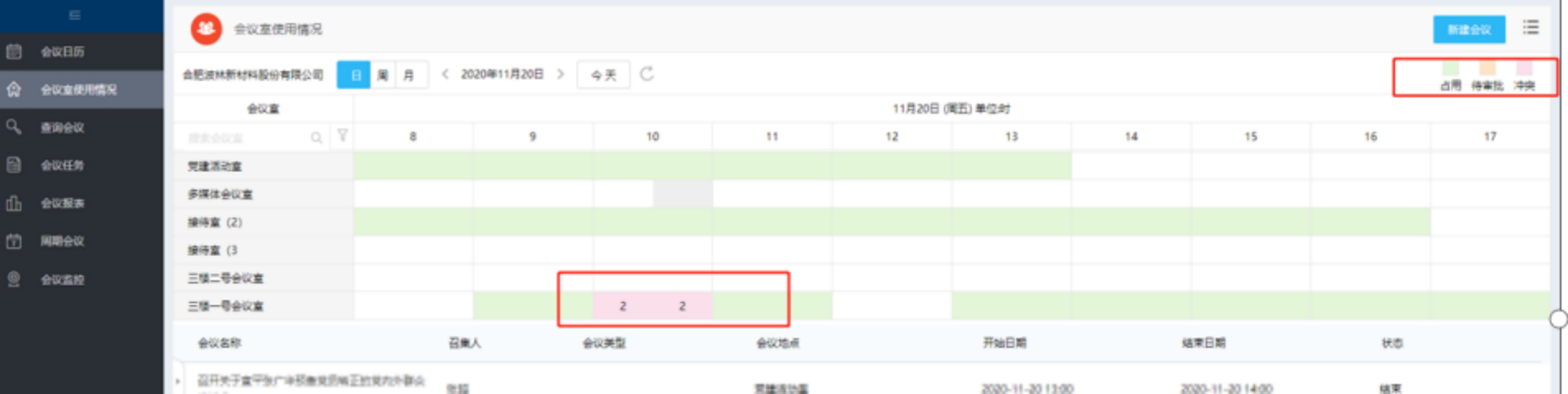Screen dimensions: 1568x394
Task: Switch to week view 周
Action: 383,75
